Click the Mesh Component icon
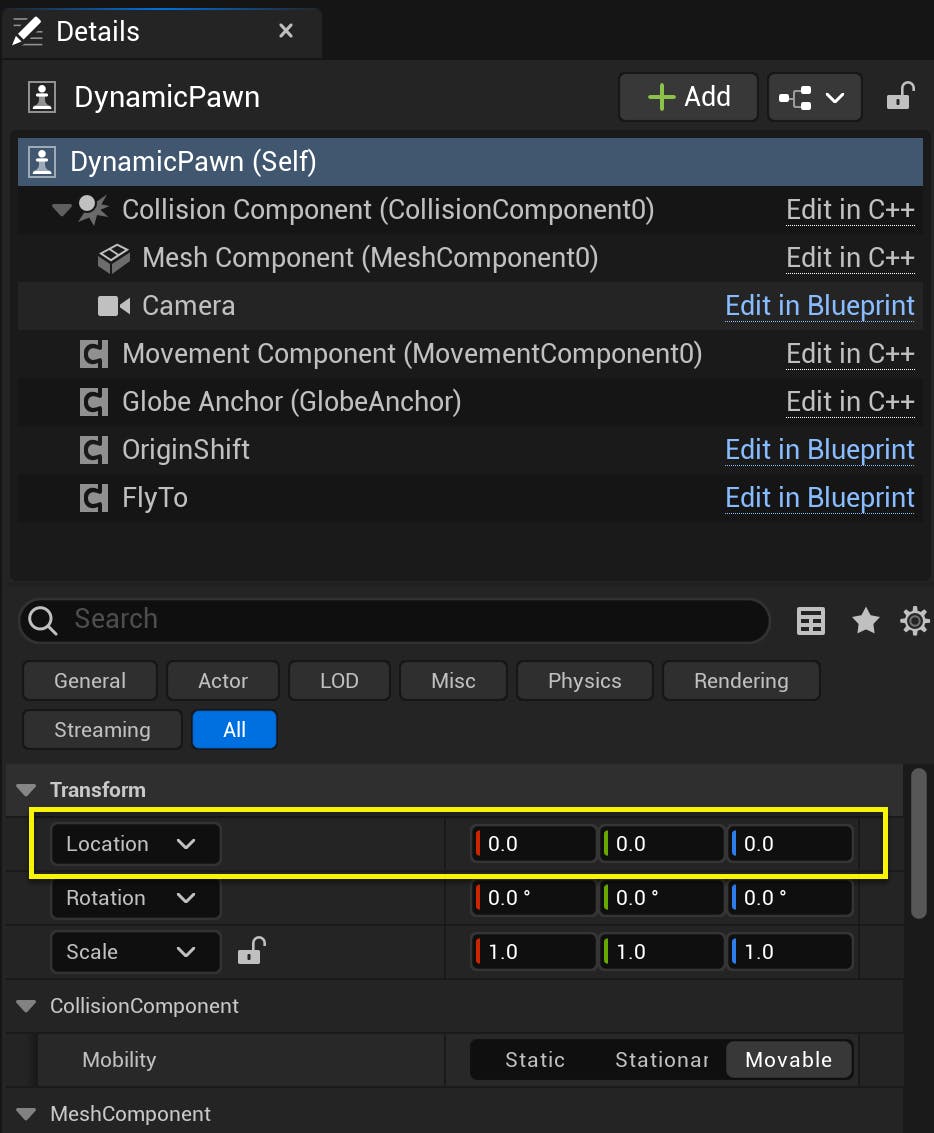The width and height of the screenshot is (934, 1133). coord(112,257)
